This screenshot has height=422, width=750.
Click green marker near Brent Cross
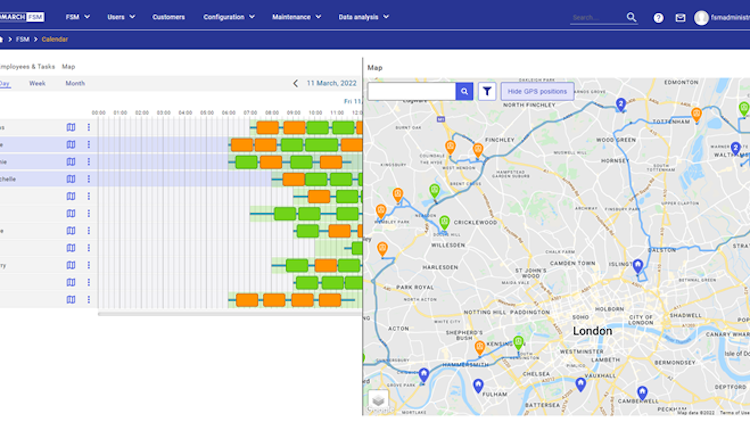coord(434,191)
